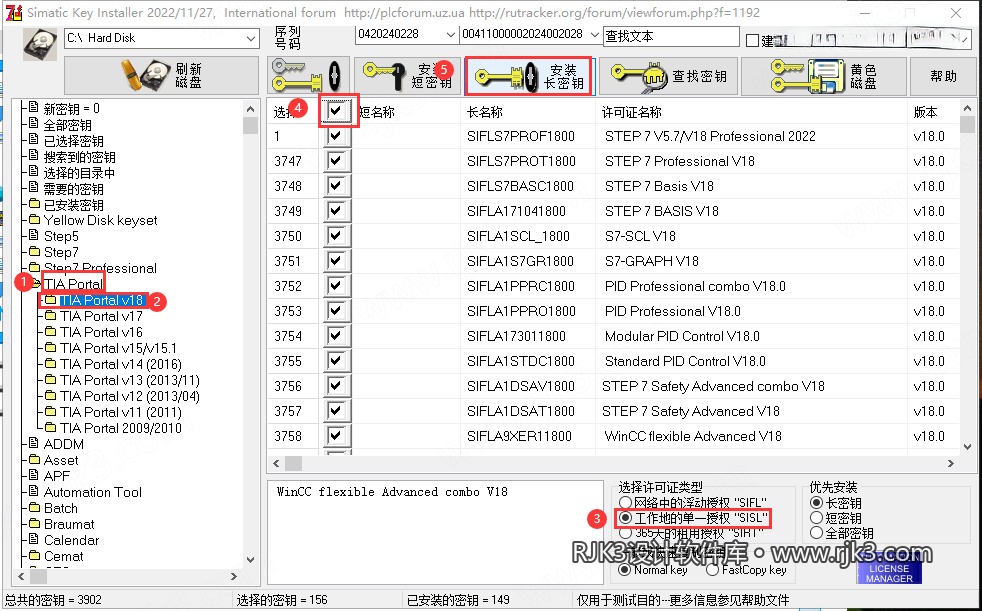Click the key table's vertical scroll down arrow

[x=968, y=447]
